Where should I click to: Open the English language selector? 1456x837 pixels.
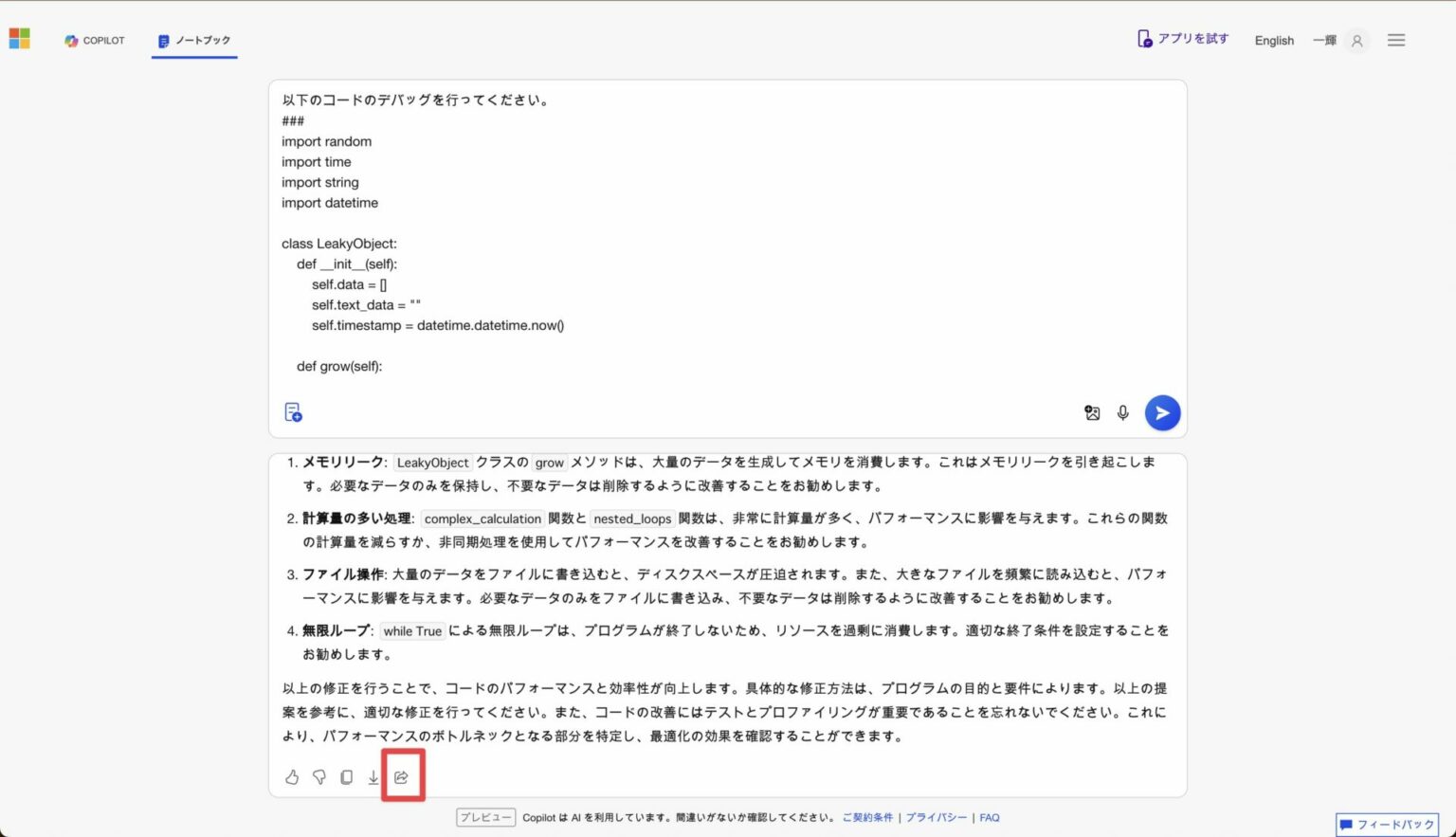tap(1273, 40)
